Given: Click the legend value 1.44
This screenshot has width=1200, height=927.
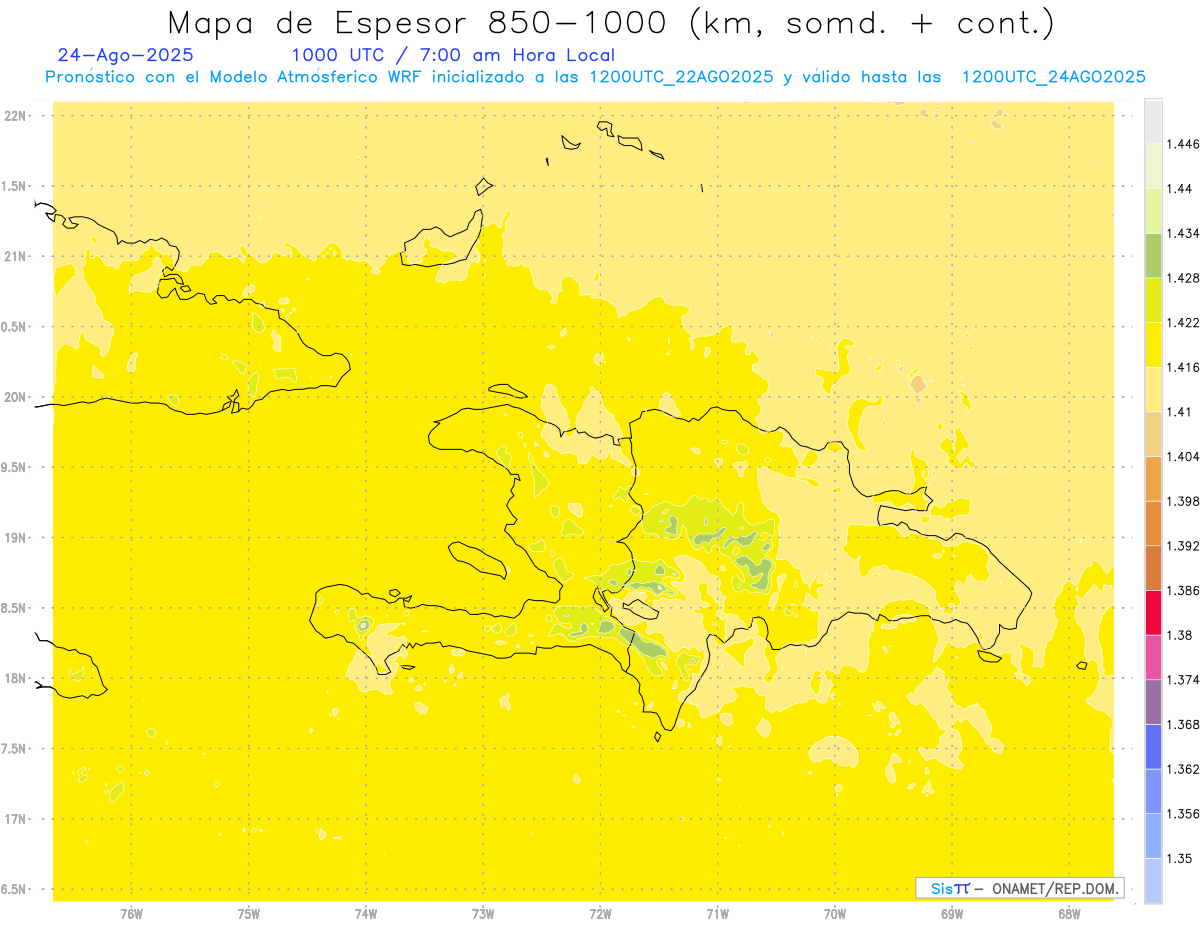Looking at the screenshot, I should [x=1179, y=189].
